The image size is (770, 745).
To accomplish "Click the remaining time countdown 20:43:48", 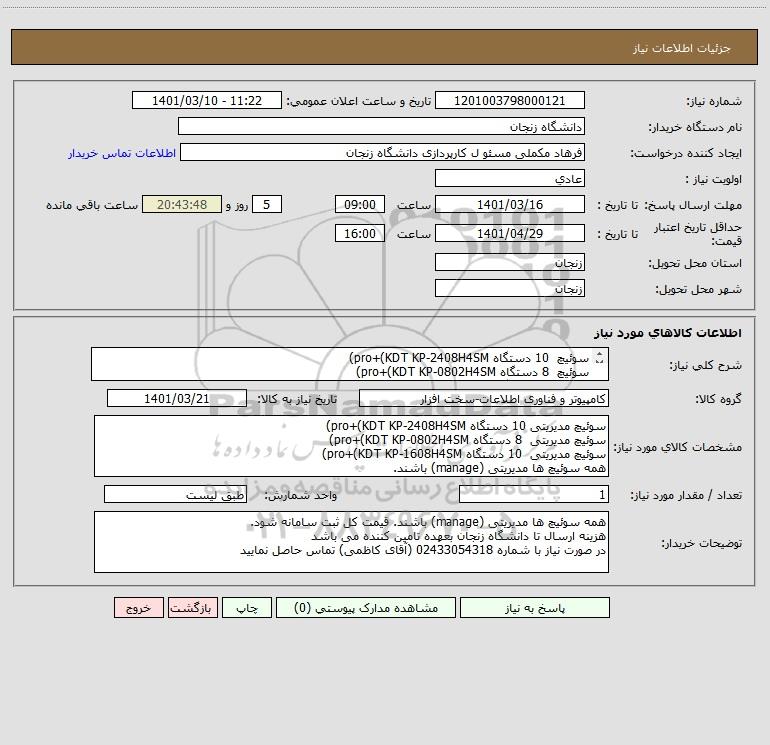I will coord(182,204).
